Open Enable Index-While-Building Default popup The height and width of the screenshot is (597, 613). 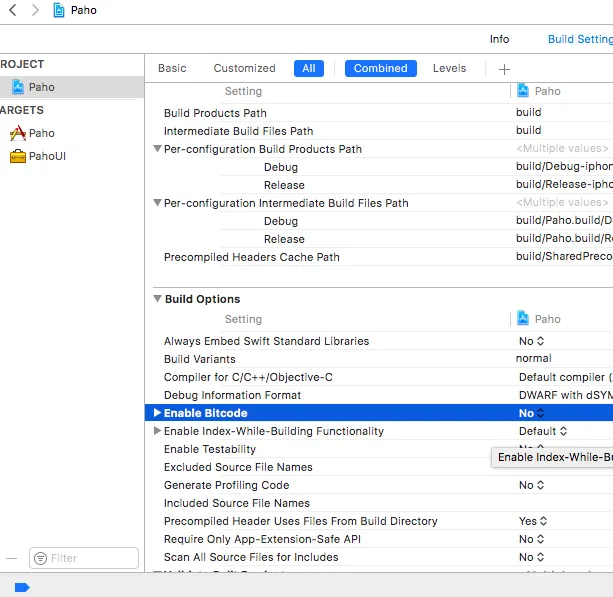coord(543,431)
